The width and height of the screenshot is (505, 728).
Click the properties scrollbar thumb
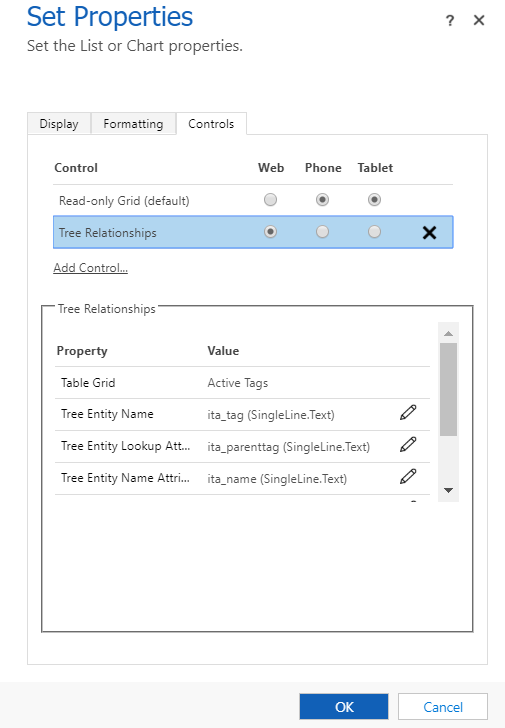pos(448,389)
